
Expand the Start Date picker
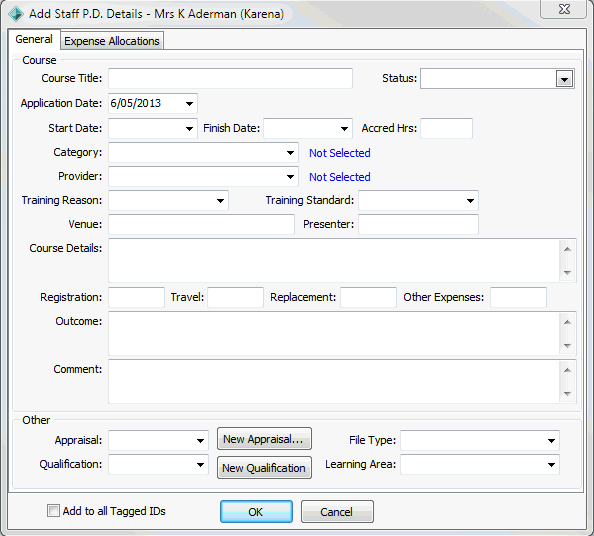coord(189,128)
